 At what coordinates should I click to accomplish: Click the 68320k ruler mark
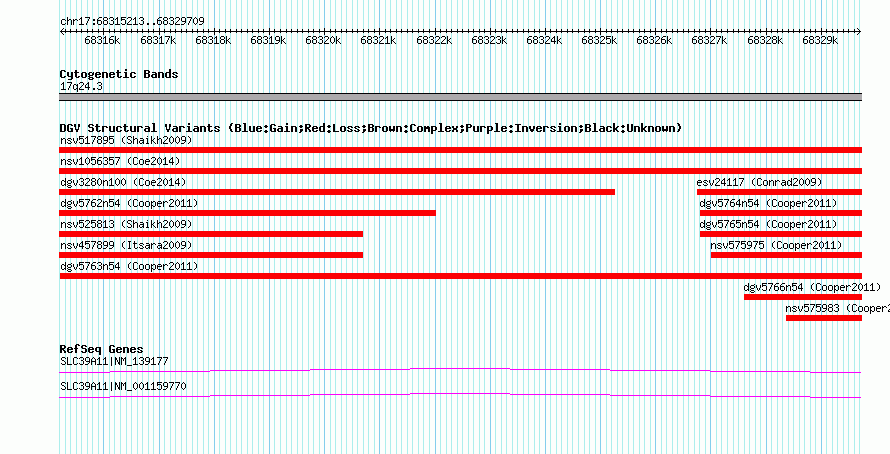pyautogui.click(x=323, y=41)
